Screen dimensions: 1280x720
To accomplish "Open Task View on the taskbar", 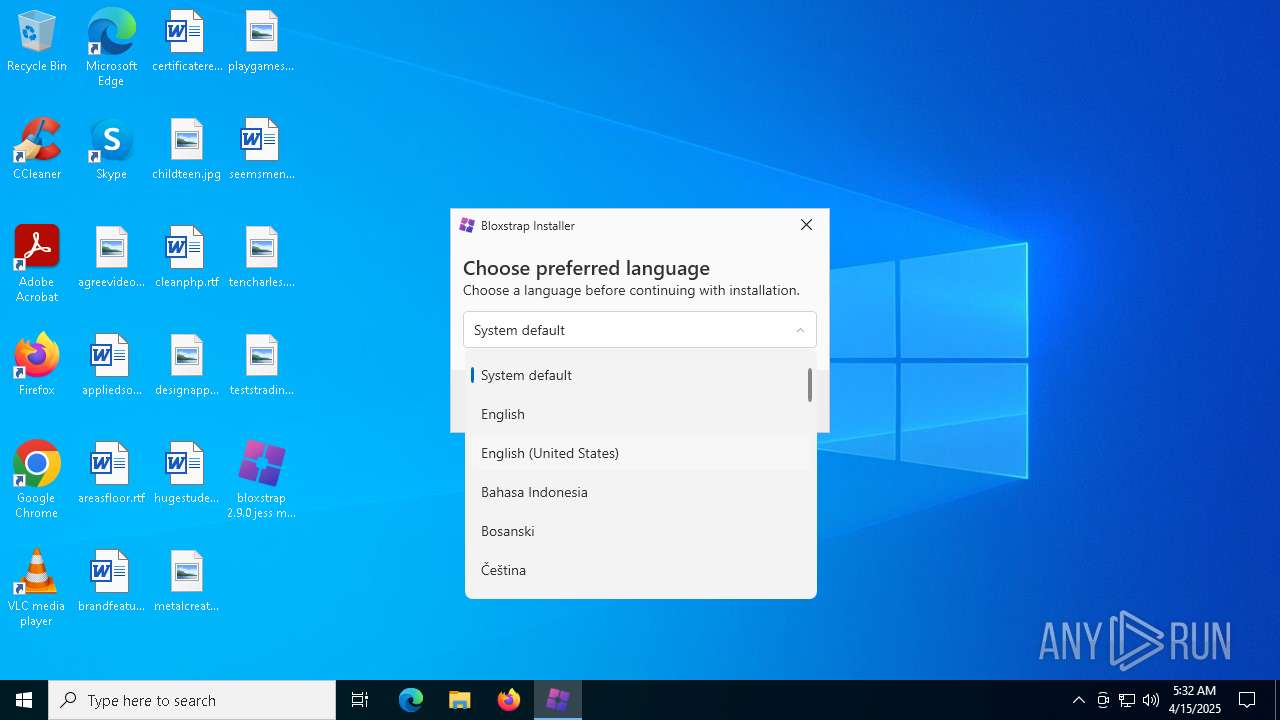I will pyautogui.click(x=360, y=700).
